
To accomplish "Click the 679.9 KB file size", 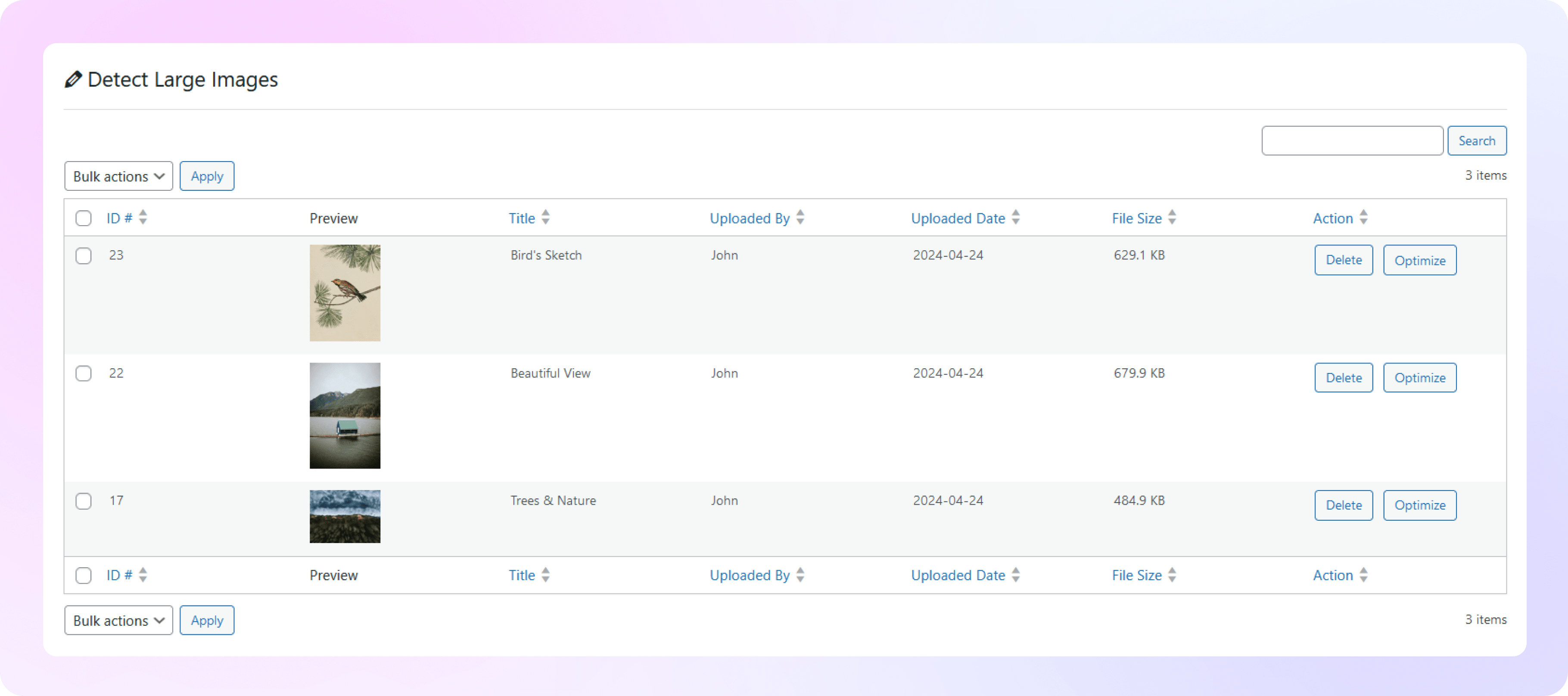I will [1139, 373].
